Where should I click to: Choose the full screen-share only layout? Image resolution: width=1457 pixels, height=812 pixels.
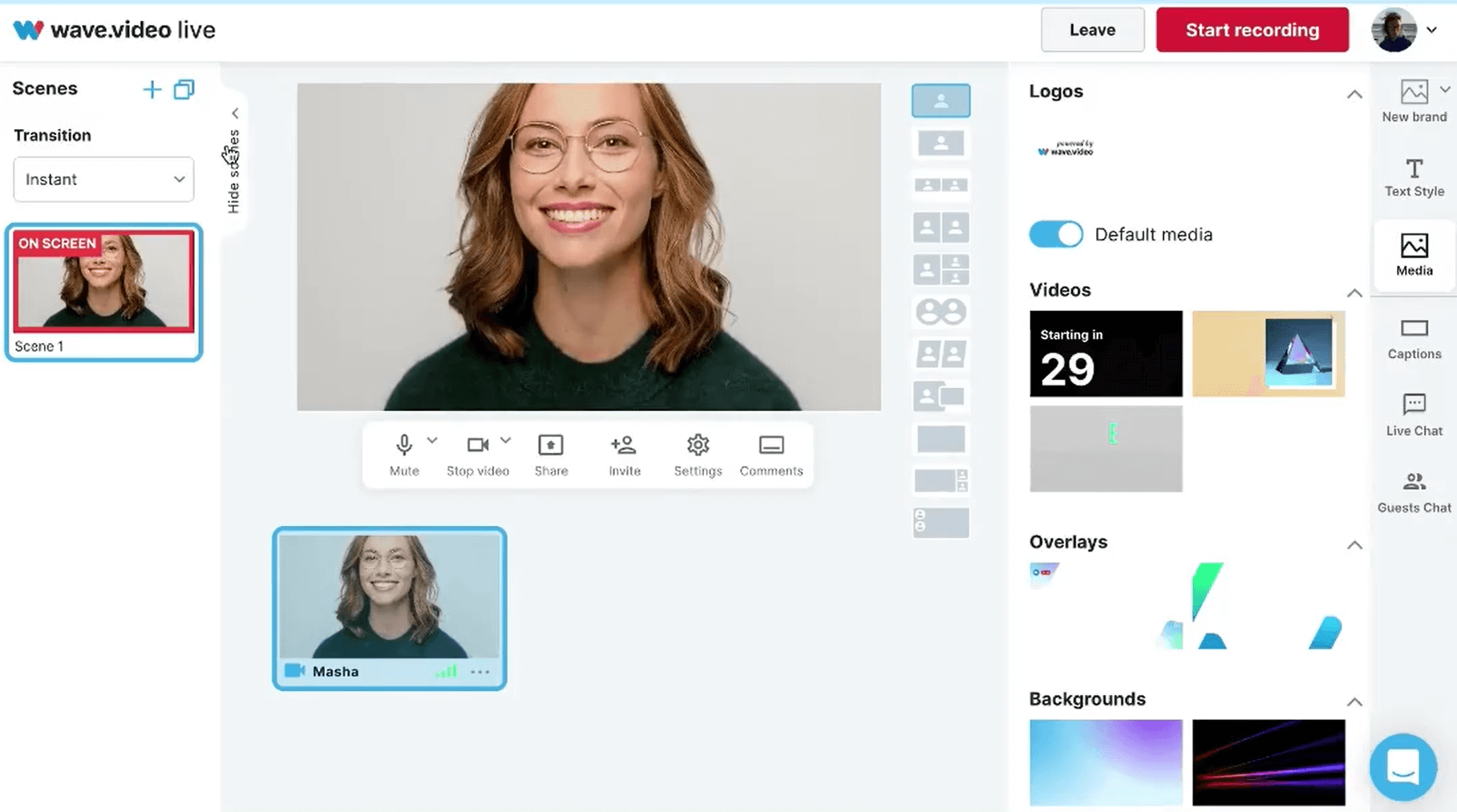tap(941, 438)
